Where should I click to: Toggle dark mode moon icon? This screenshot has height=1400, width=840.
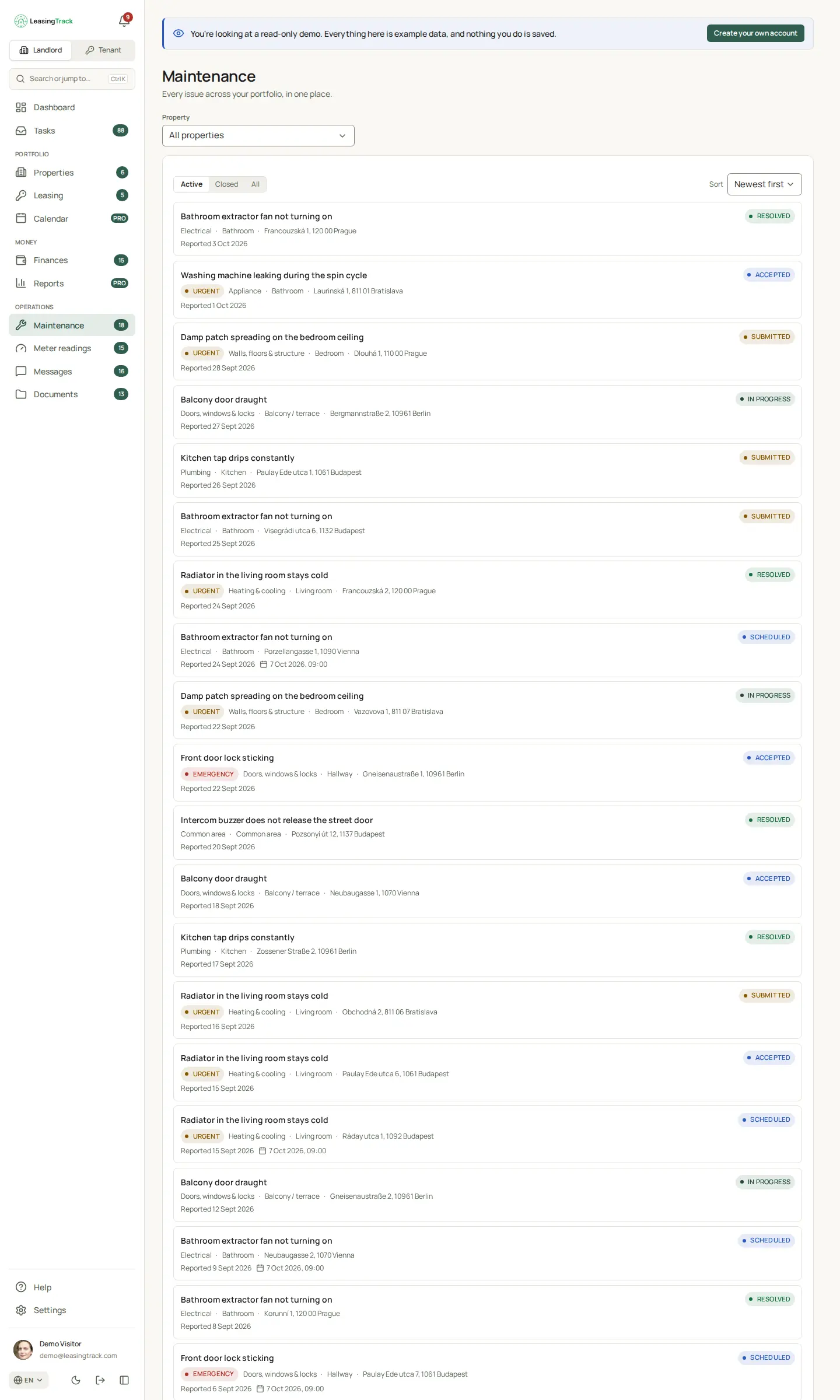[x=76, y=1380]
